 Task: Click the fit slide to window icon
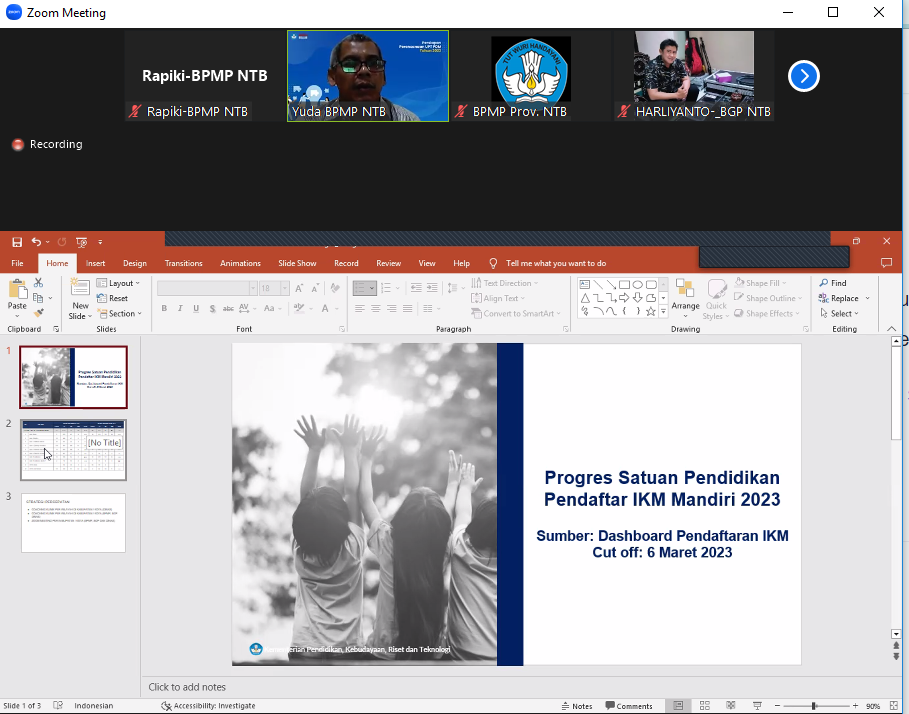pos(895,705)
